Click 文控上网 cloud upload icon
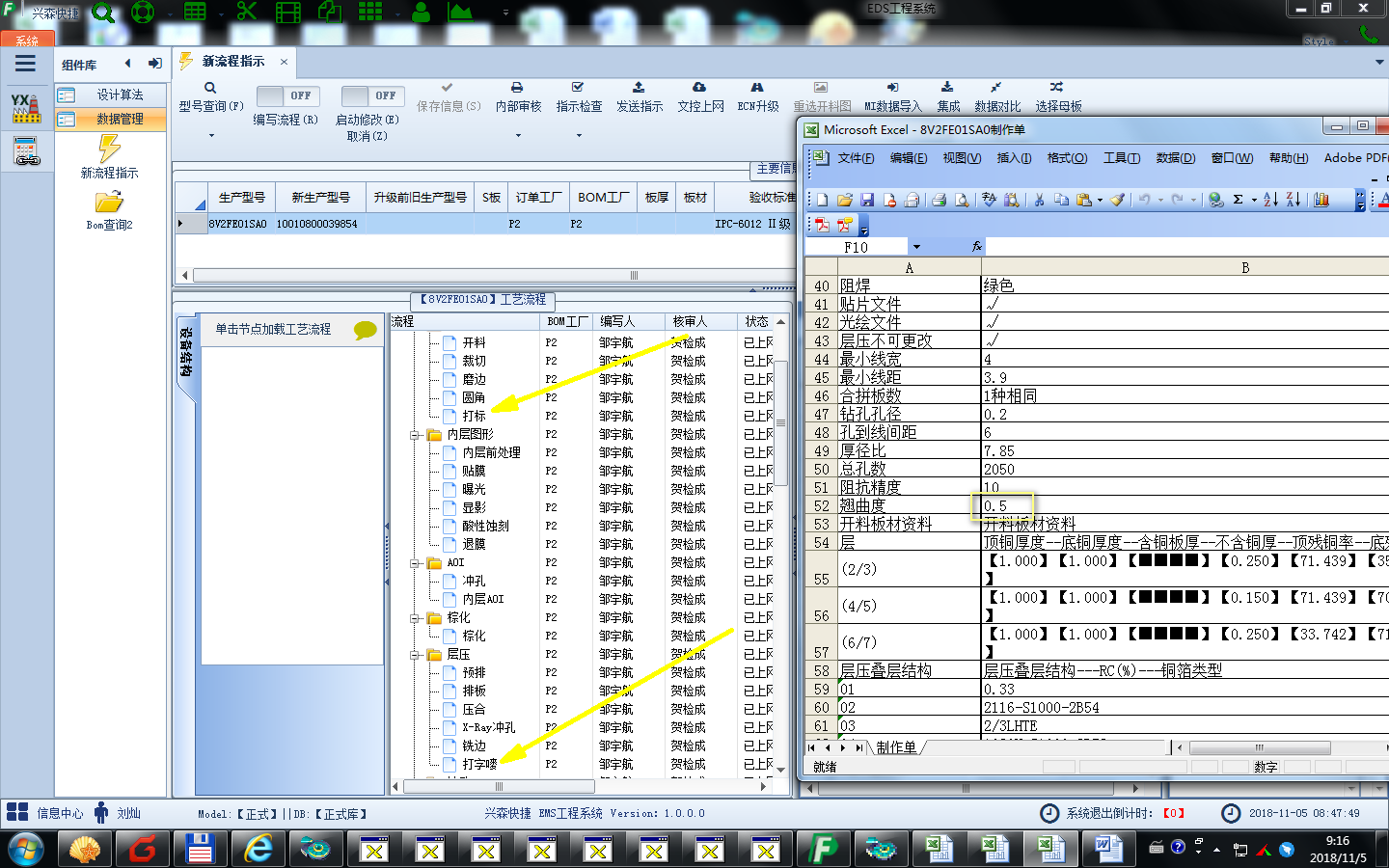The image size is (1389, 868). 699,88
